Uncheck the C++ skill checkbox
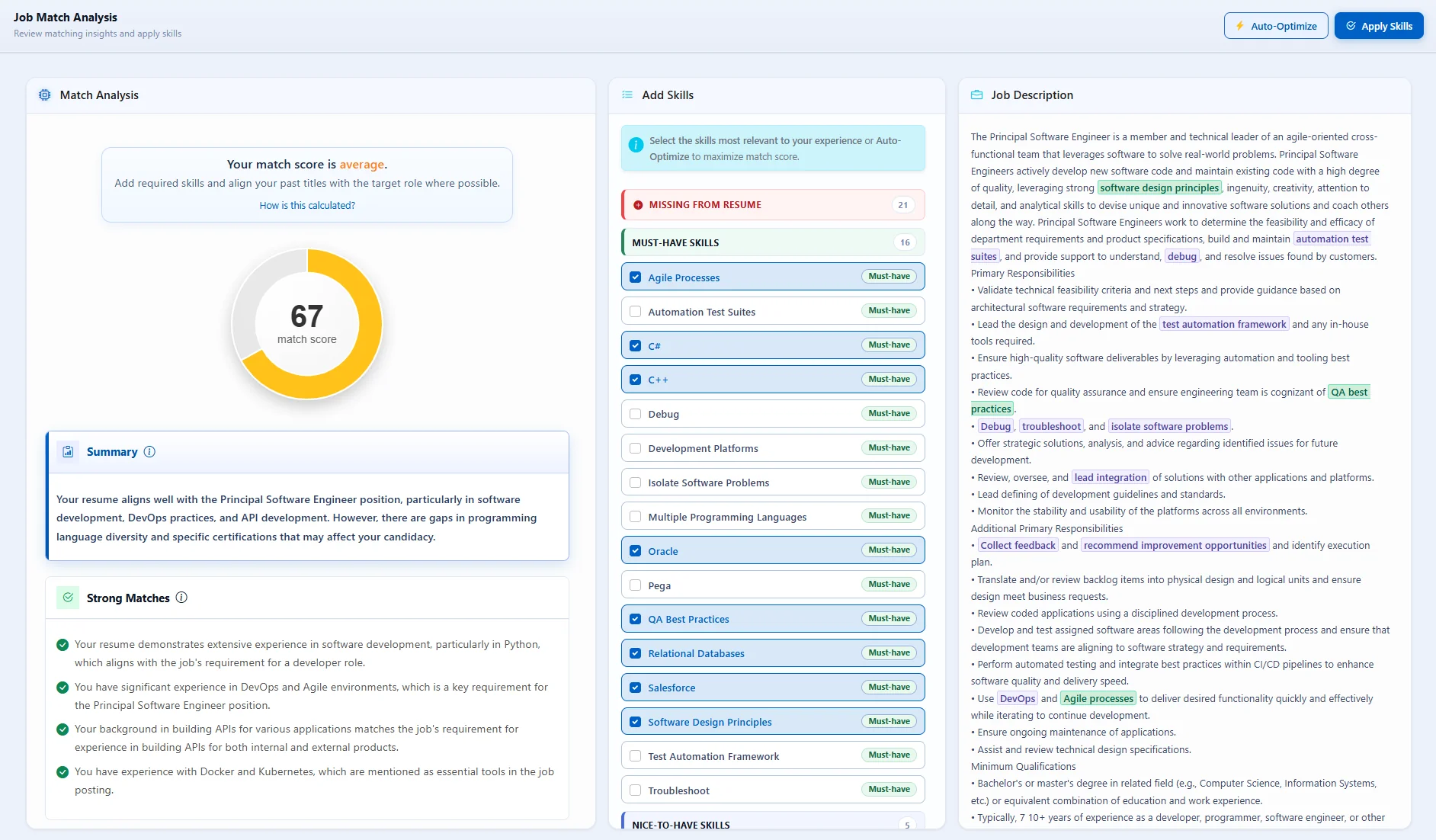The height and width of the screenshot is (840, 1436). point(636,380)
